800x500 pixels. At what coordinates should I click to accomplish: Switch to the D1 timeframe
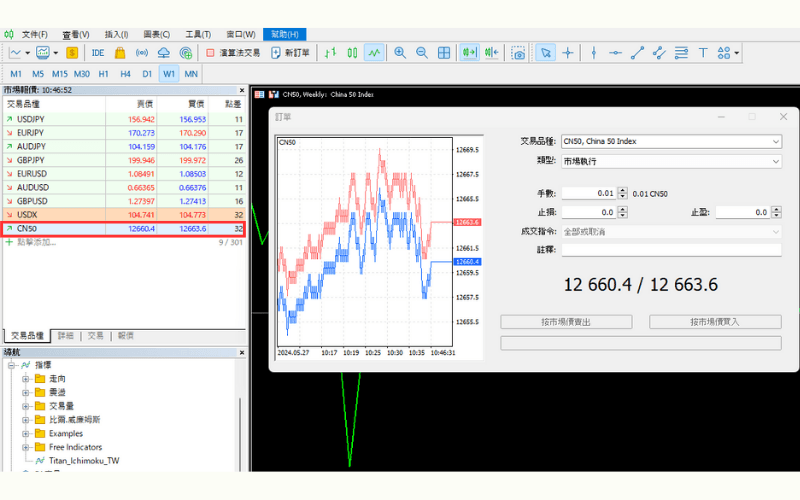tap(147, 74)
